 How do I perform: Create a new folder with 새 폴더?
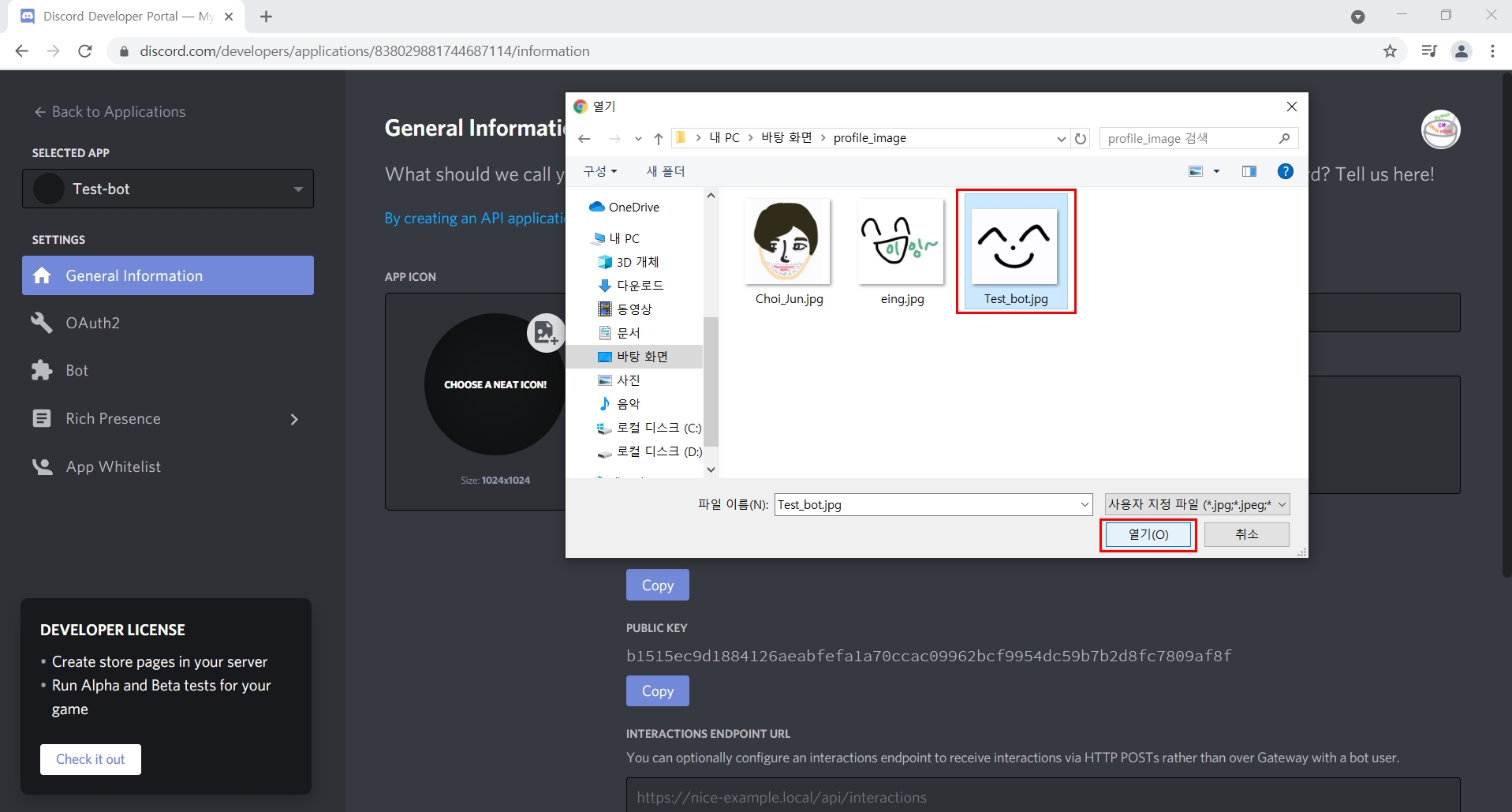click(x=665, y=171)
